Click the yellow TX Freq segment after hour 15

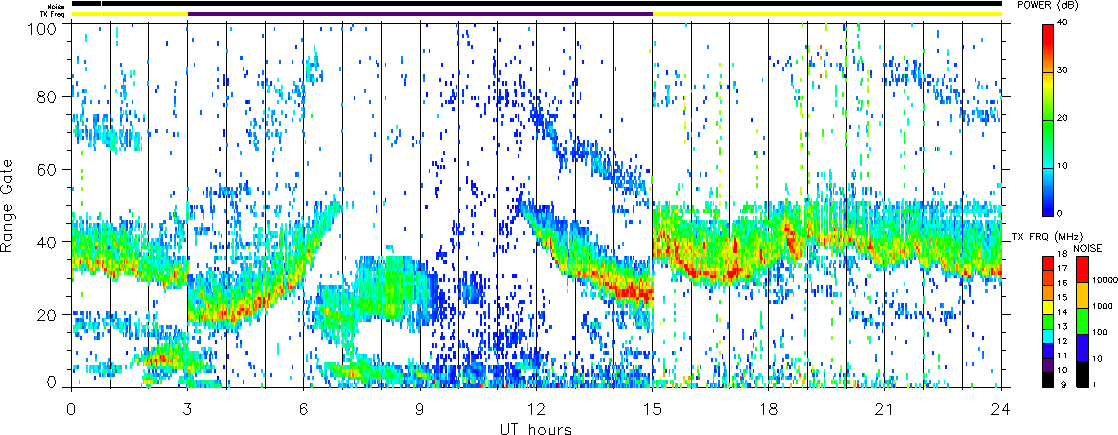tap(827, 14)
